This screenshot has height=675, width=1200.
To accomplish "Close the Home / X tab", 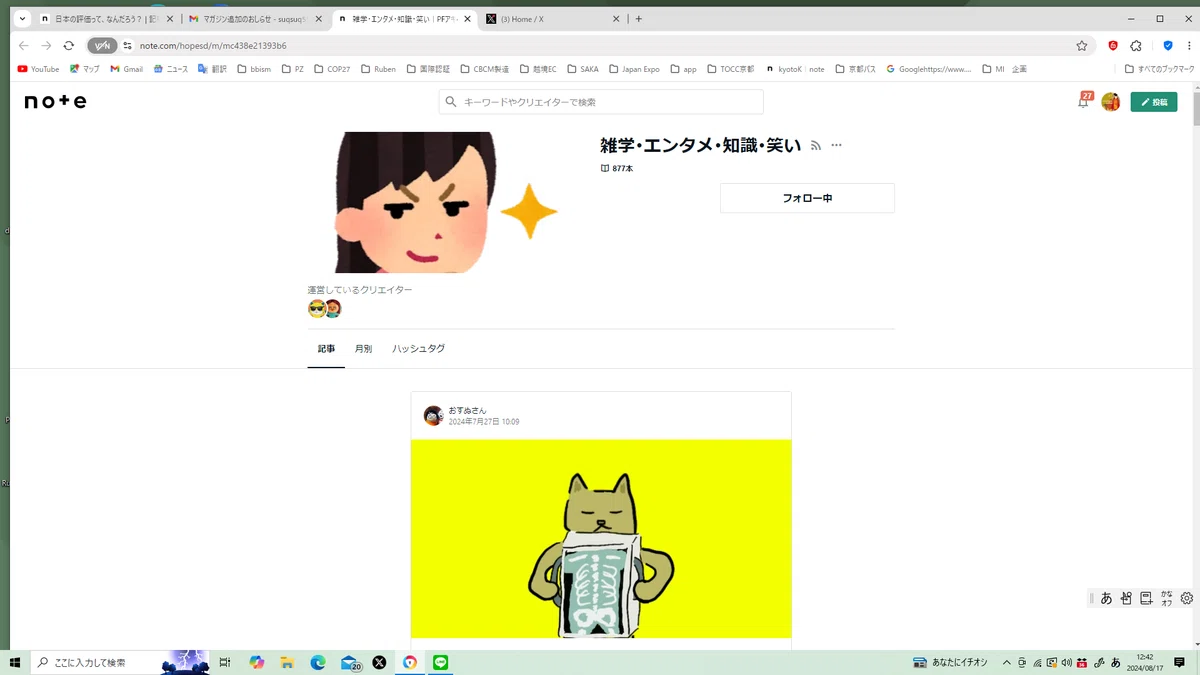I will pos(615,19).
